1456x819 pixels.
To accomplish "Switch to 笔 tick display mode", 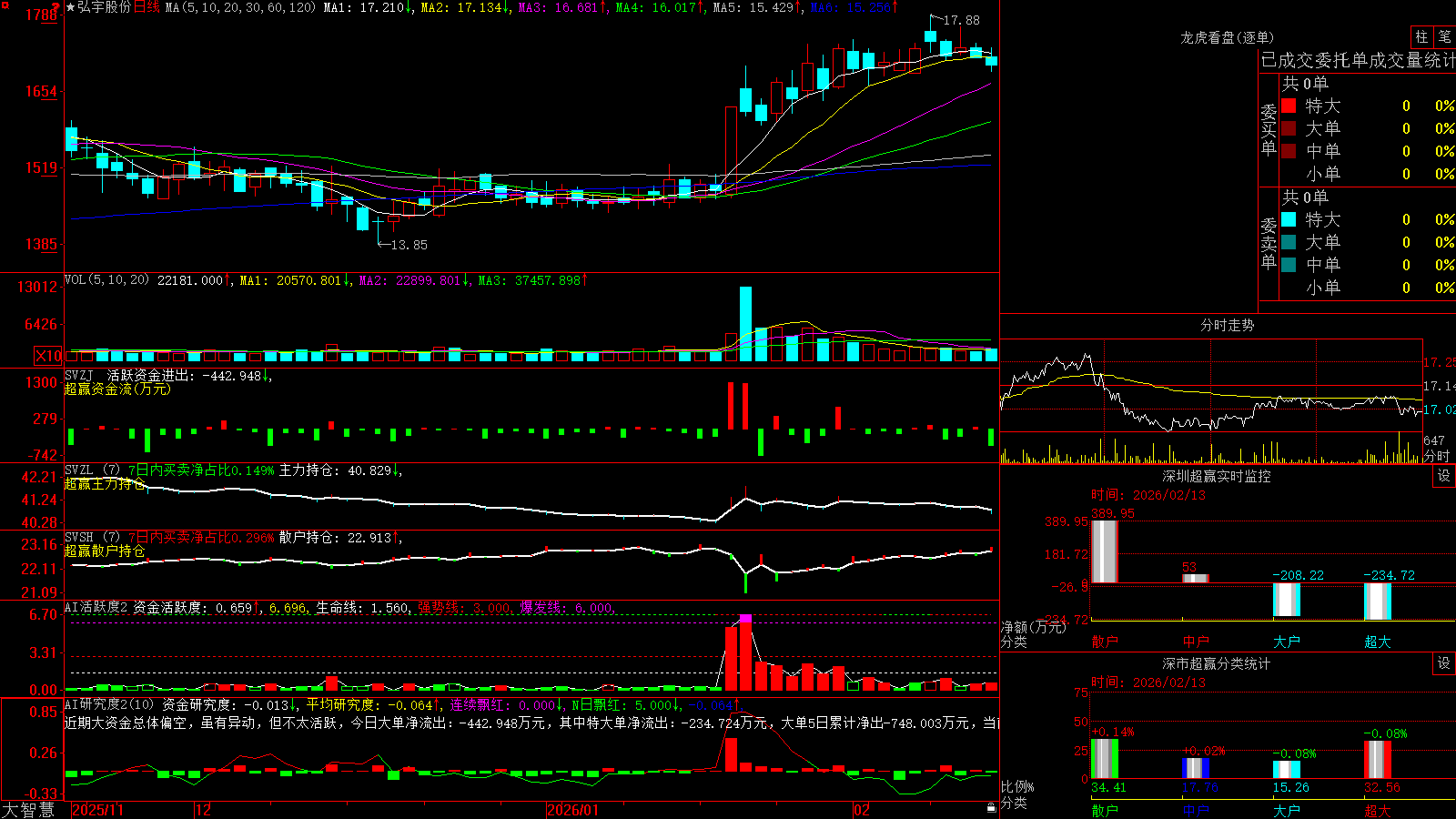I will click(x=1445, y=36).
